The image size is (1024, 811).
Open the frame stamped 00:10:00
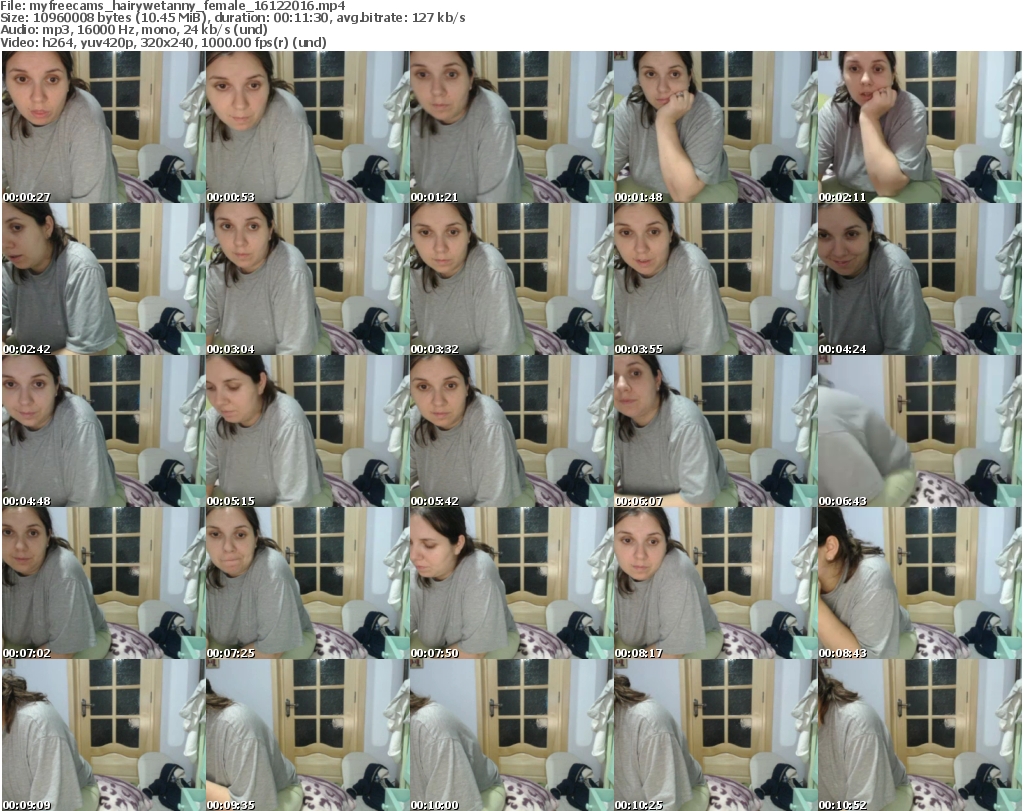(511, 735)
